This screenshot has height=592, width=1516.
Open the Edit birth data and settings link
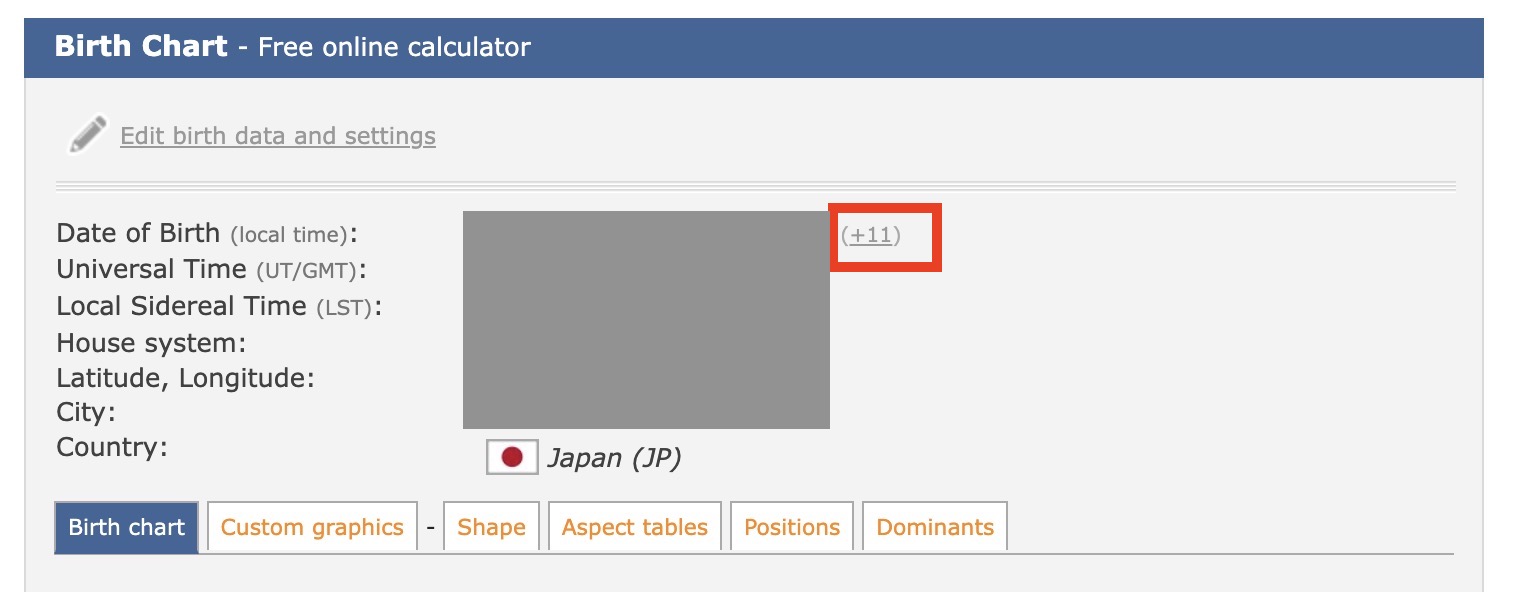click(x=277, y=136)
